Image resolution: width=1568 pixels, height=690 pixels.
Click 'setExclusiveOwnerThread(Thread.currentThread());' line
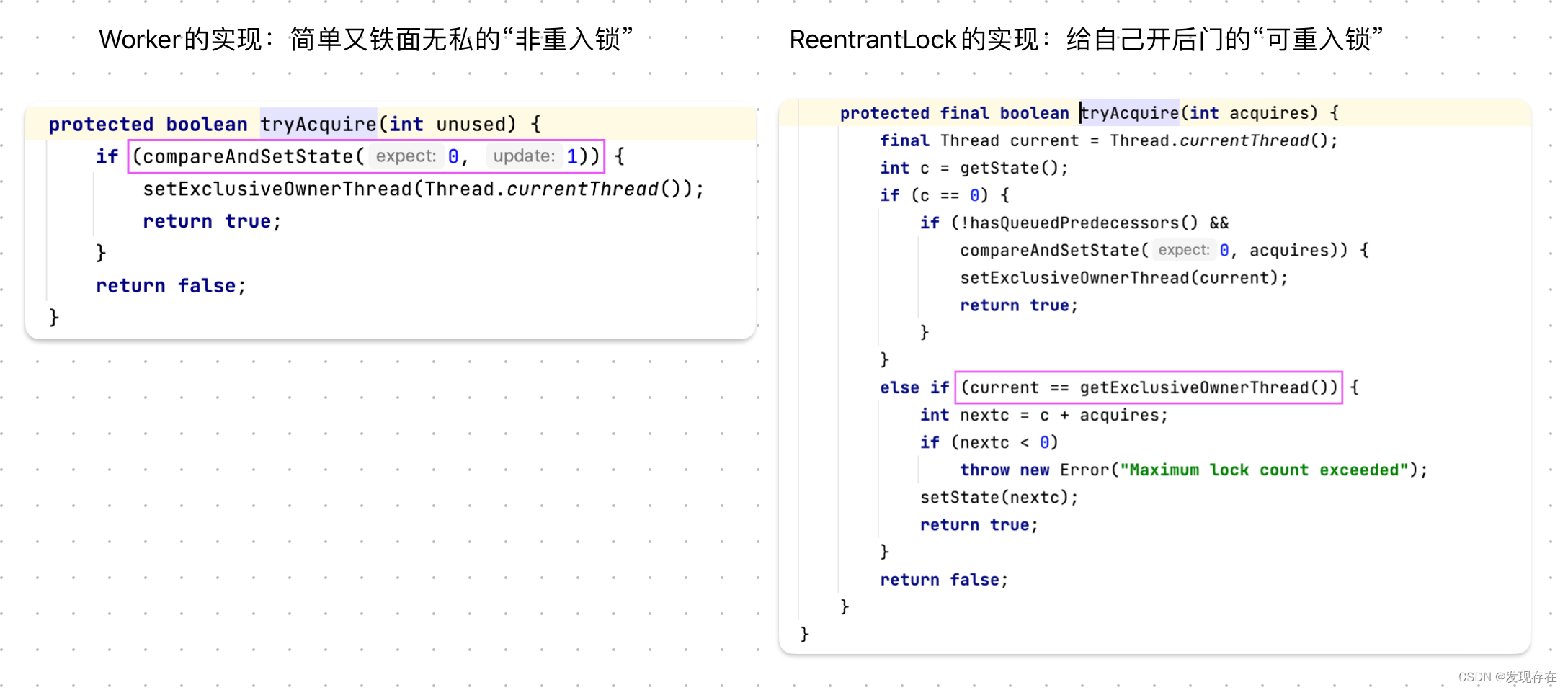click(424, 189)
